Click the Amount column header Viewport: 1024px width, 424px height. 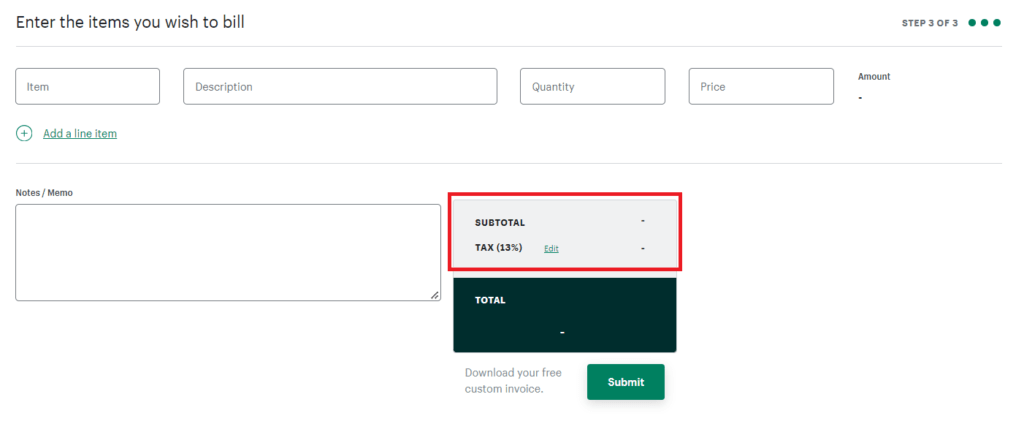pyautogui.click(x=874, y=76)
